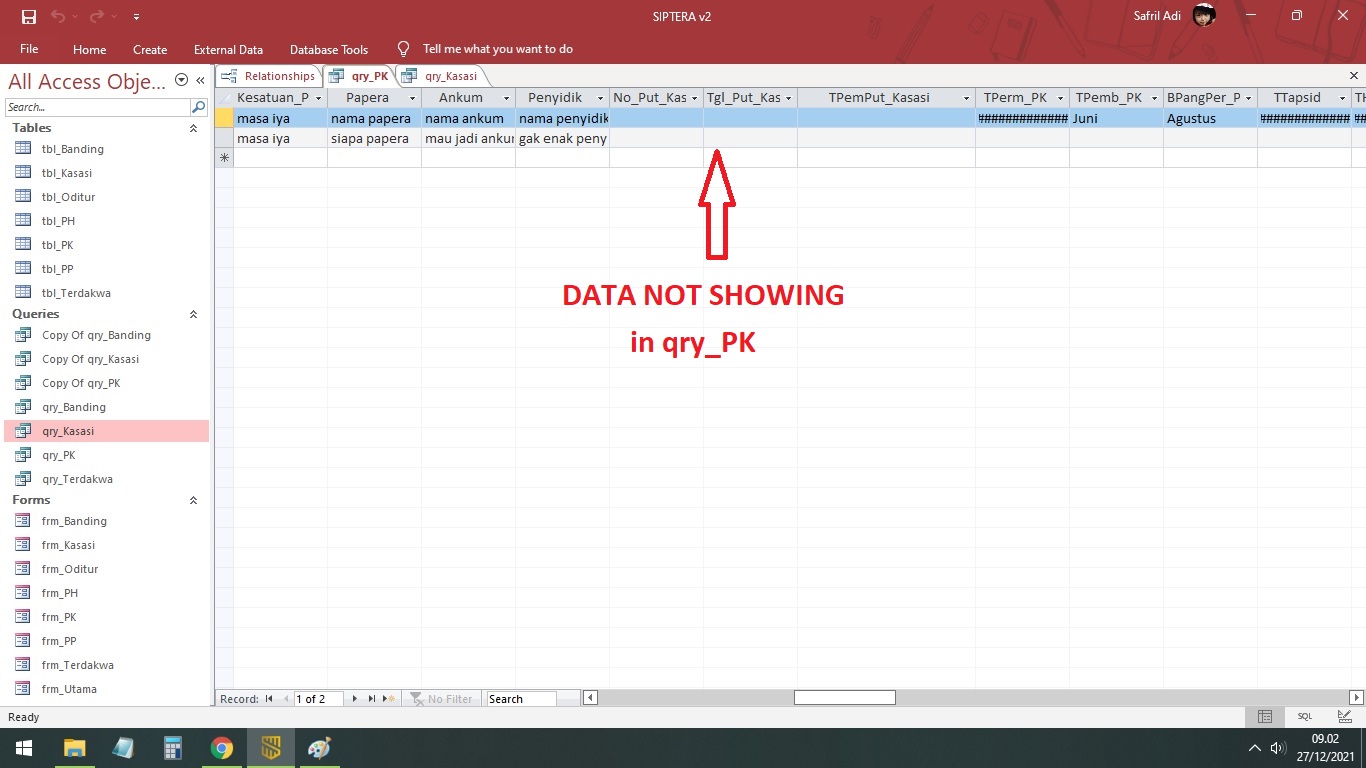Image resolution: width=1366 pixels, height=768 pixels.
Task: Open the navigation pane category dropdown
Action: coord(181,81)
